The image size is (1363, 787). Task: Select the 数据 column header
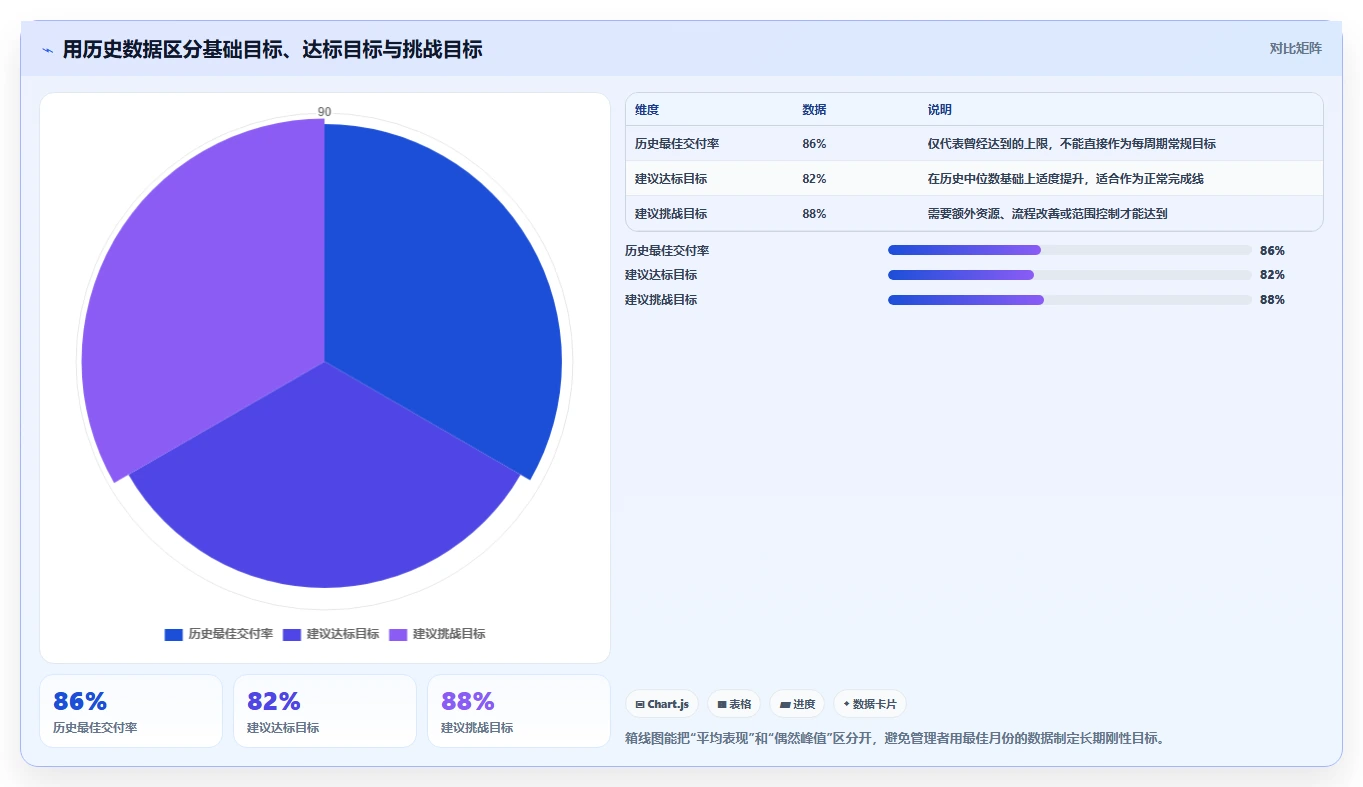tap(814, 110)
